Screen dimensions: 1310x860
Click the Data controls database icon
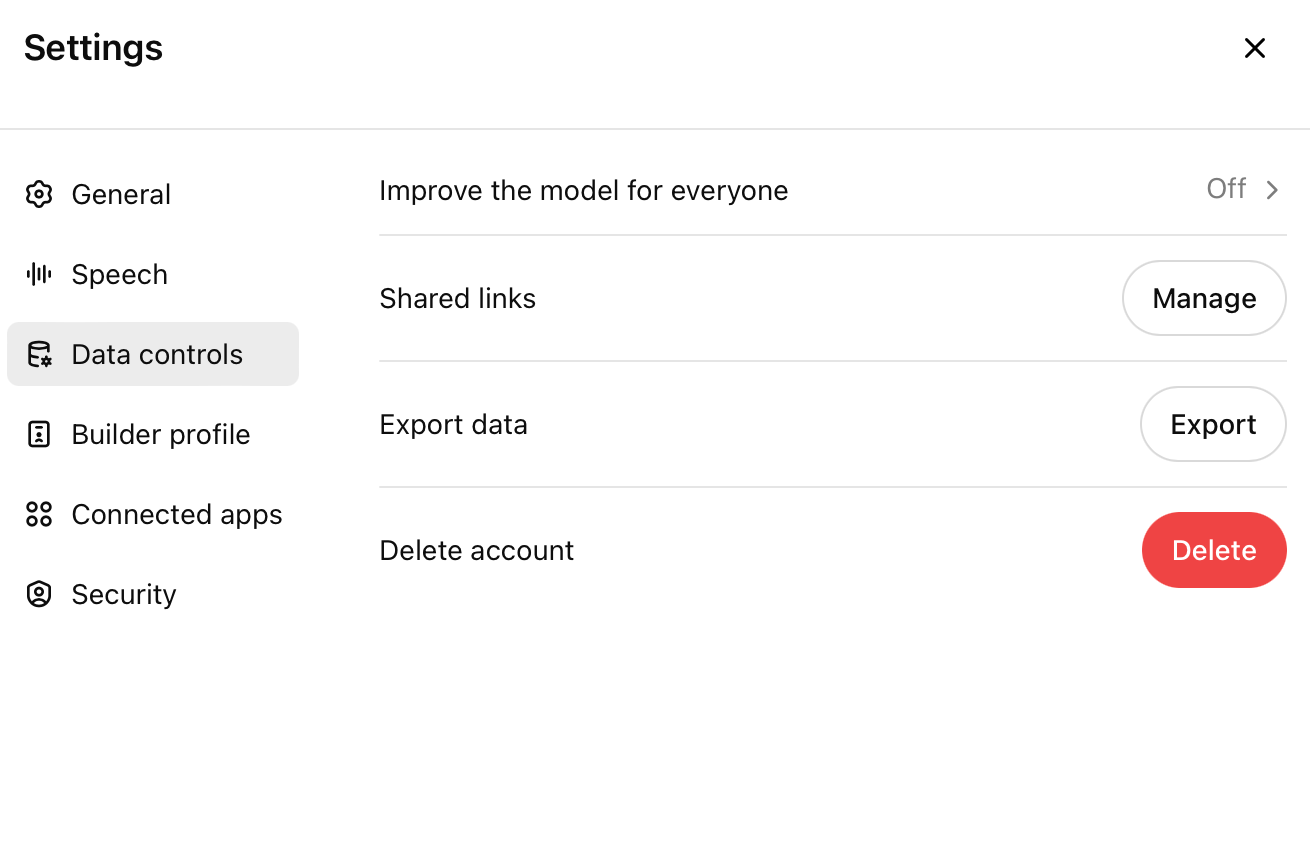coord(39,354)
